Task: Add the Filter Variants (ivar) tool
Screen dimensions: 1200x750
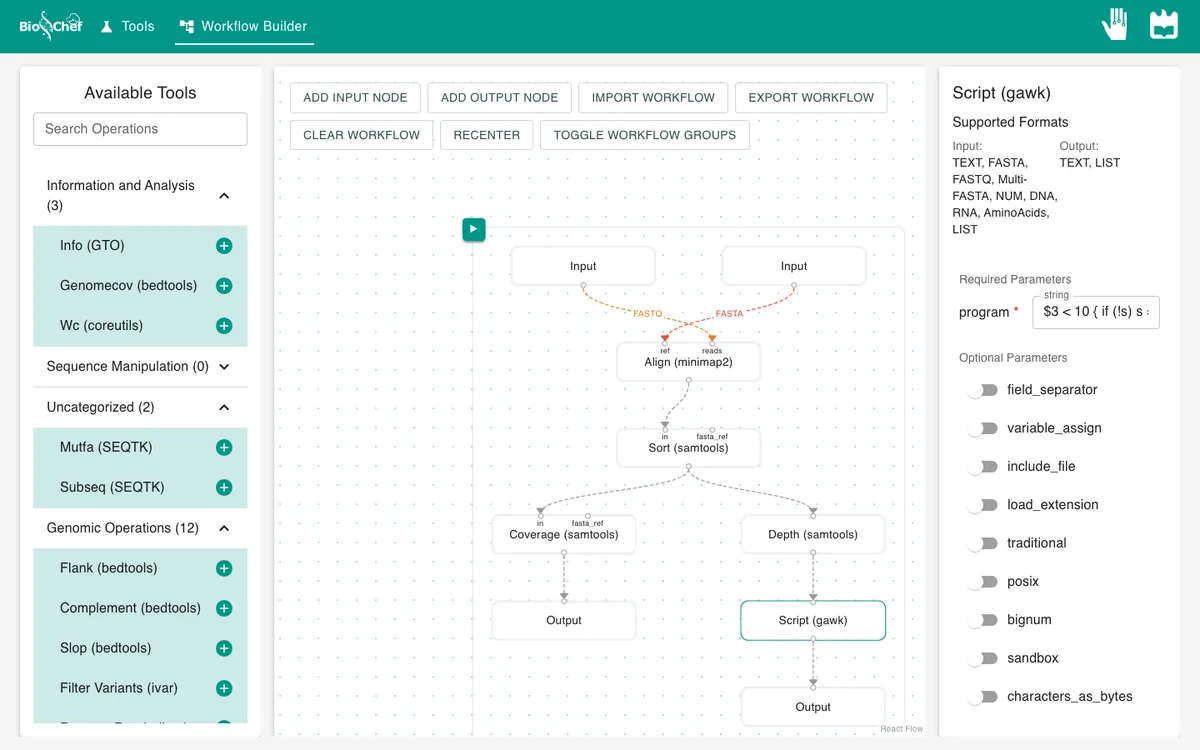Action: click(x=224, y=689)
